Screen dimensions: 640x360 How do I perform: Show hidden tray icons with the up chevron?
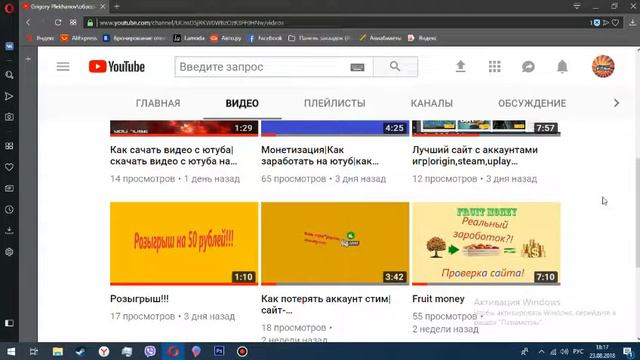541,351
